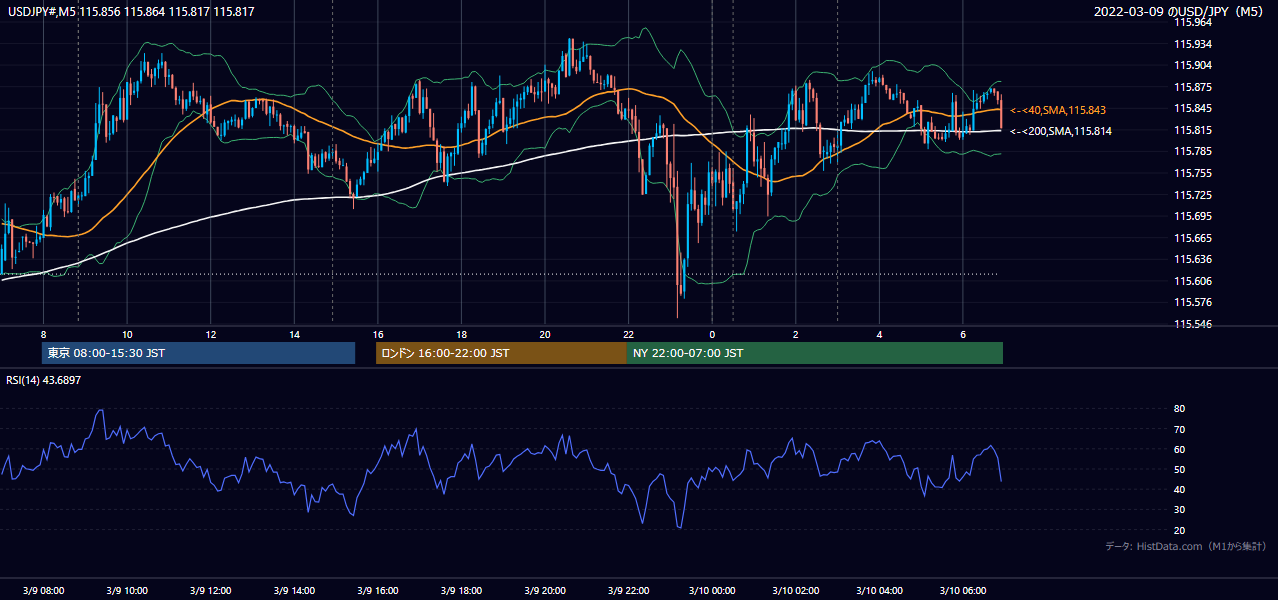Click the 3/9 22:00 time label

[x=628, y=590]
